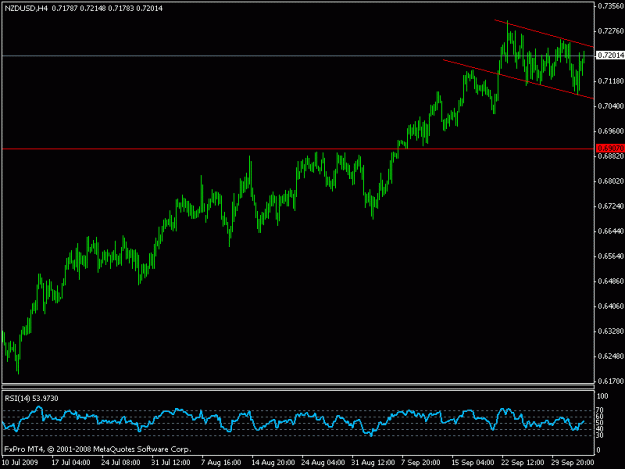Click the 31 Jul 12:00 time label
The height and width of the screenshot is (469, 625).
[x=171, y=462]
